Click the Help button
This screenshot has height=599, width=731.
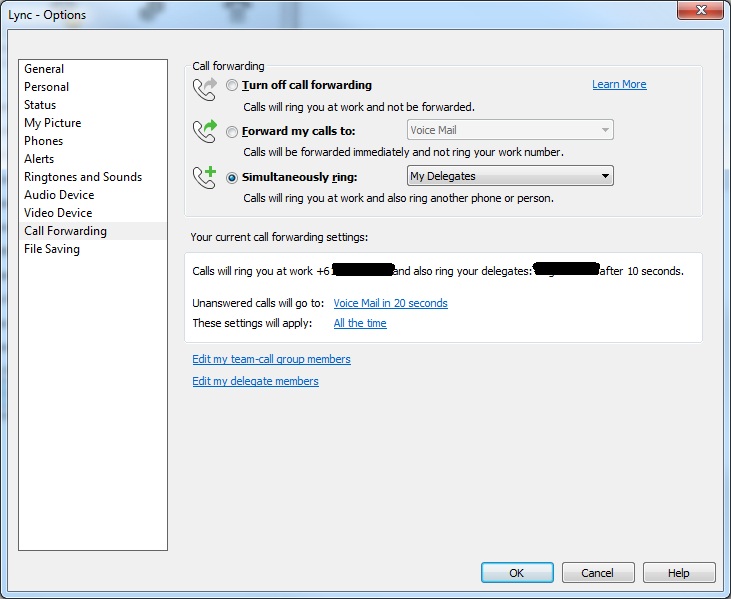tap(679, 572)
